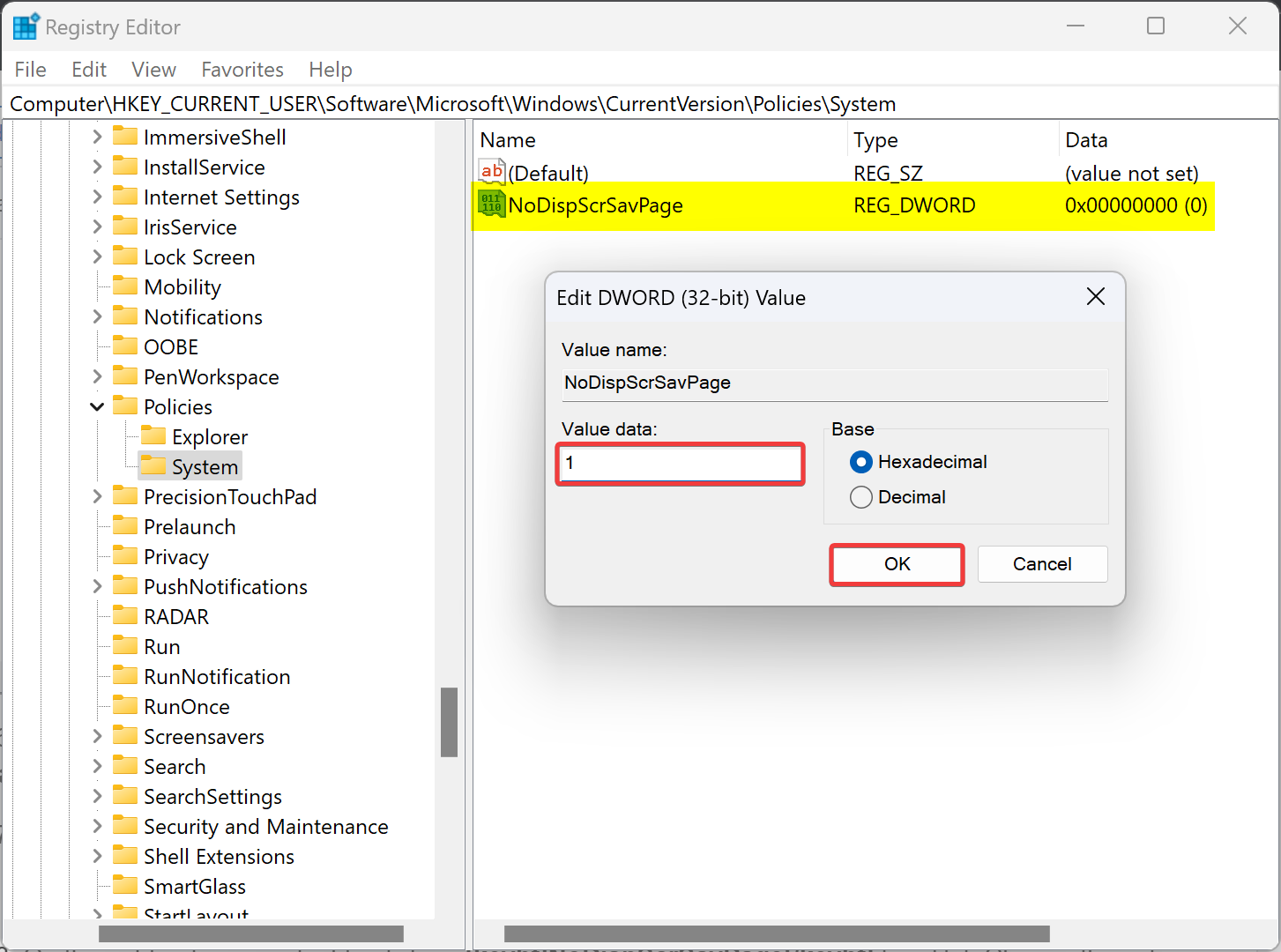Expand the Shell Extensions key
The image size is (1281, 952).
pyautogui.click(x=97, y=856)
